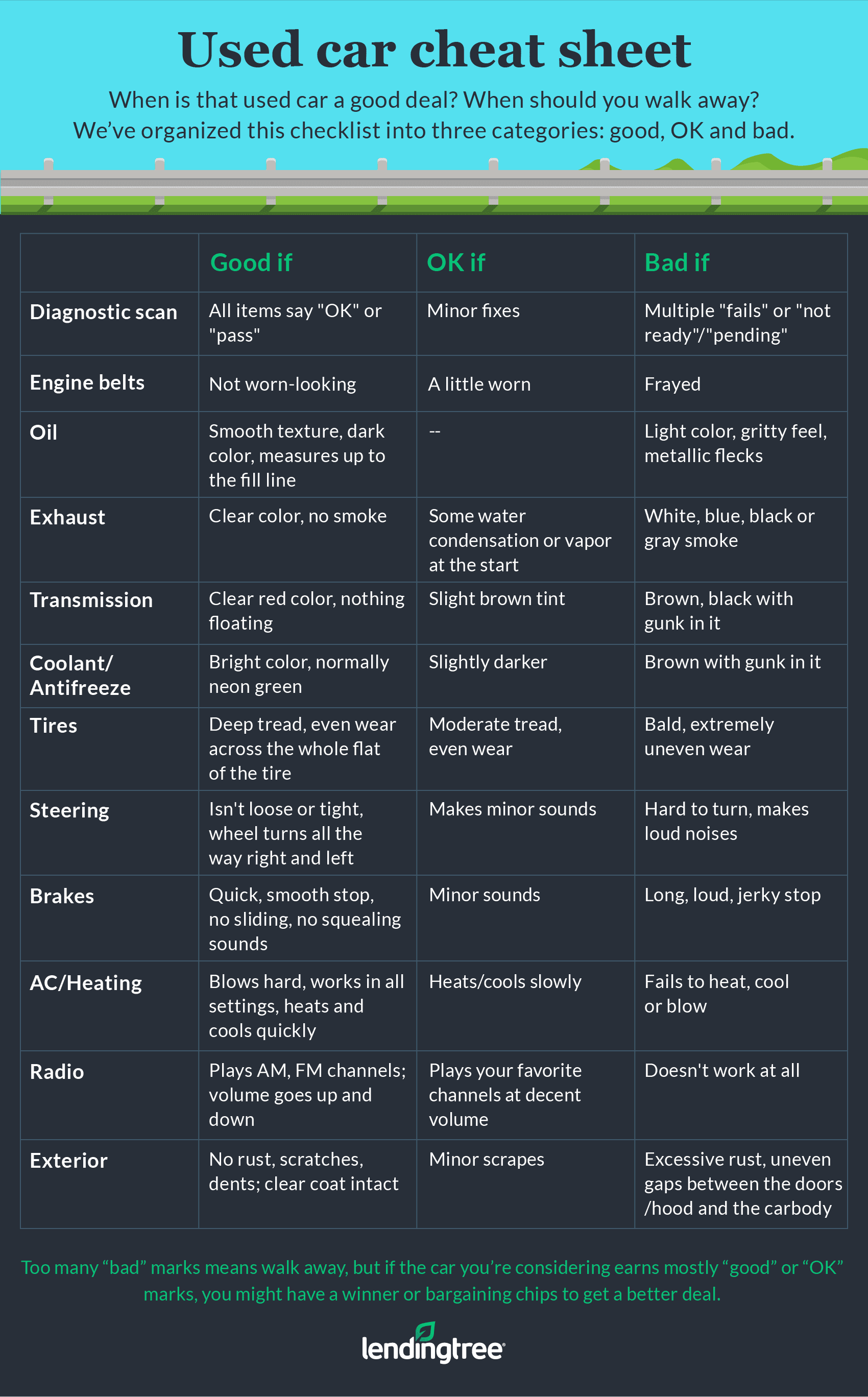Click the "Frayed" cell for engine belts

pos(672,384)
